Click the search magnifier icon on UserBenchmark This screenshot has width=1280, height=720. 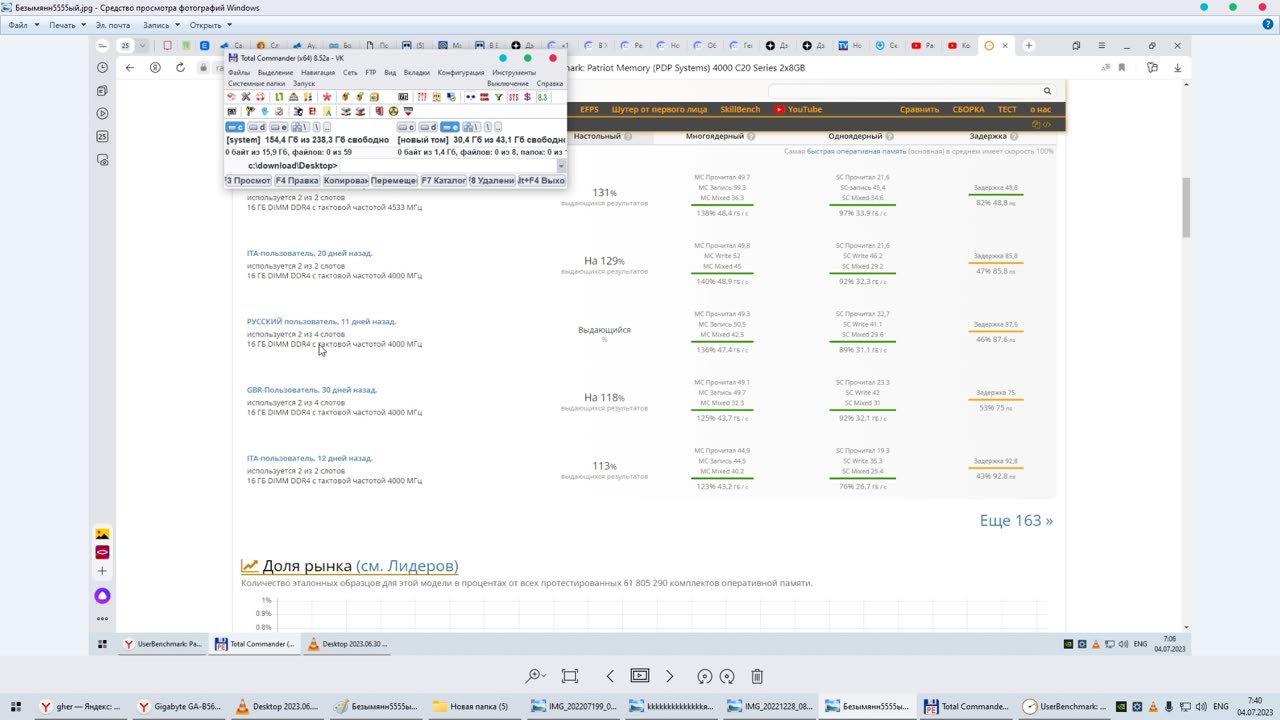point(1048,91)
